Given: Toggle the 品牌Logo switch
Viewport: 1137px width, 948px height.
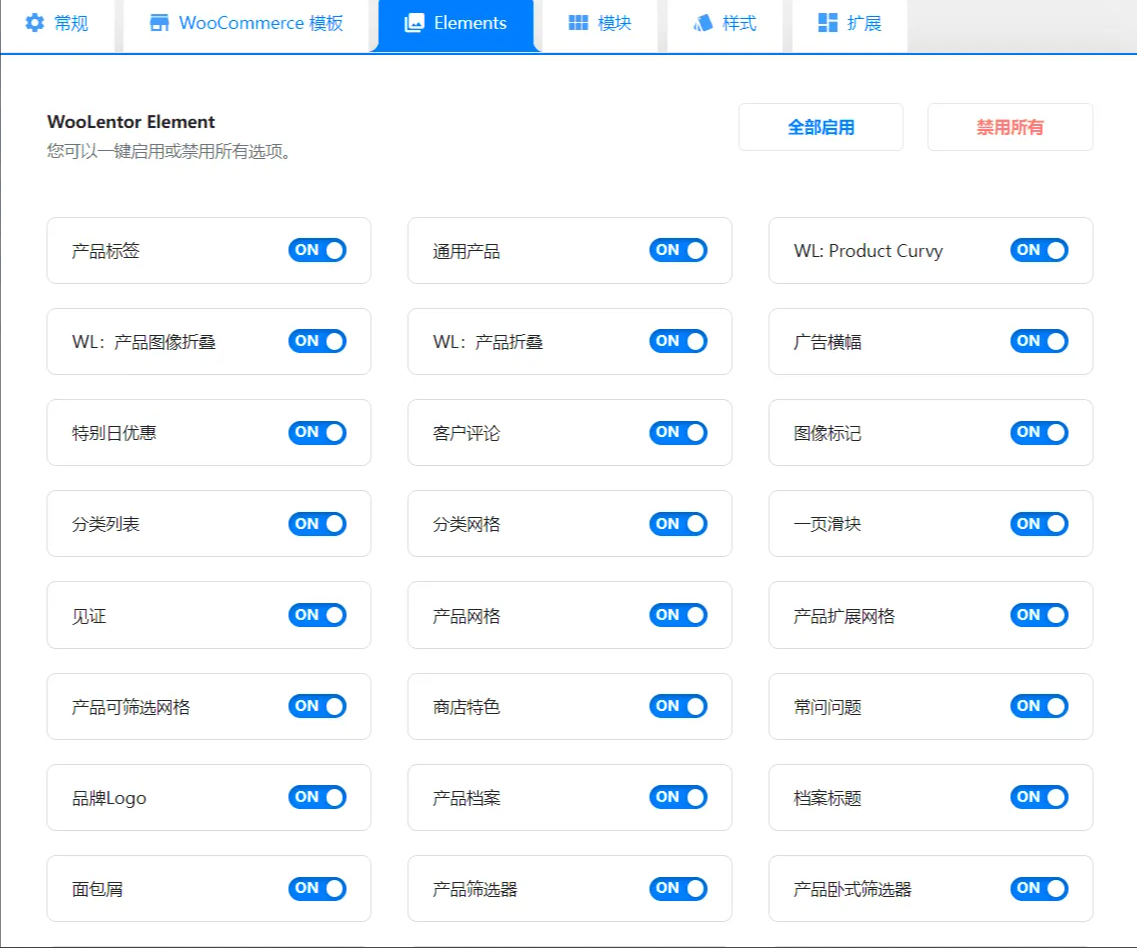Looking at the screenshot, I should click(x=318, y=797).
